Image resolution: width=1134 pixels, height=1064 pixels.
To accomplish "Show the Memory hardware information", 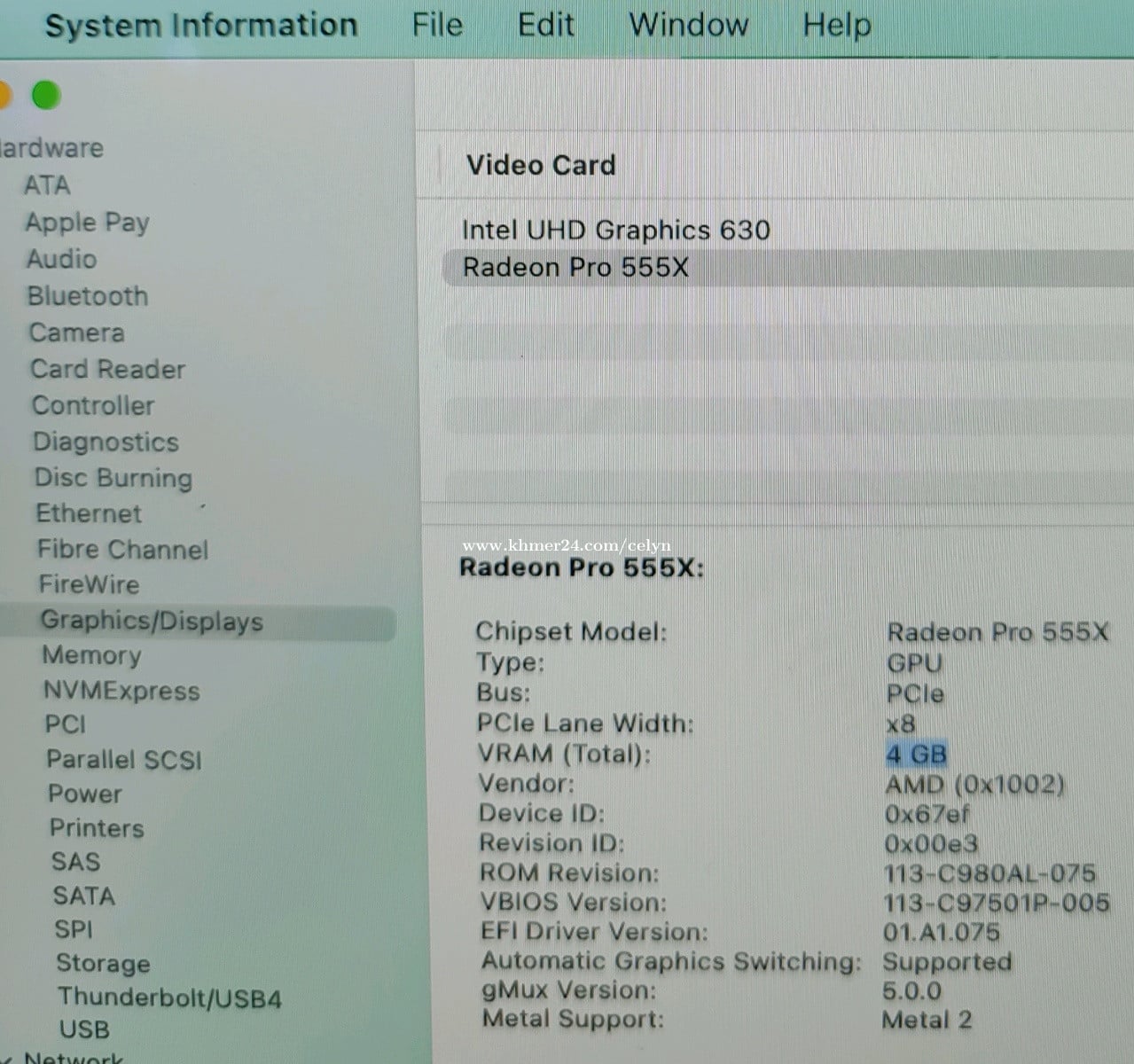I will (x=91, y=656).
